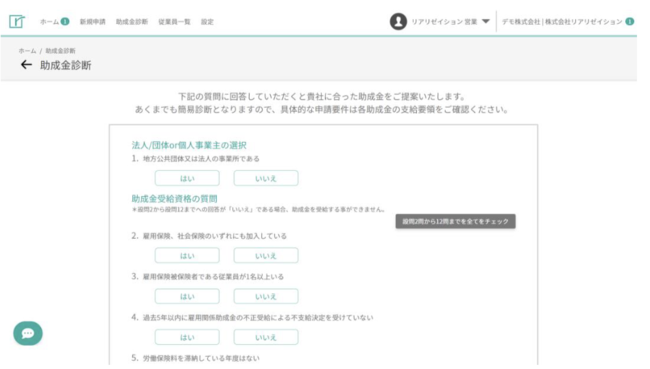This screenshot has height=369, width=650.
Task: Select はい for question 3
Action: [x=187, y=296]
